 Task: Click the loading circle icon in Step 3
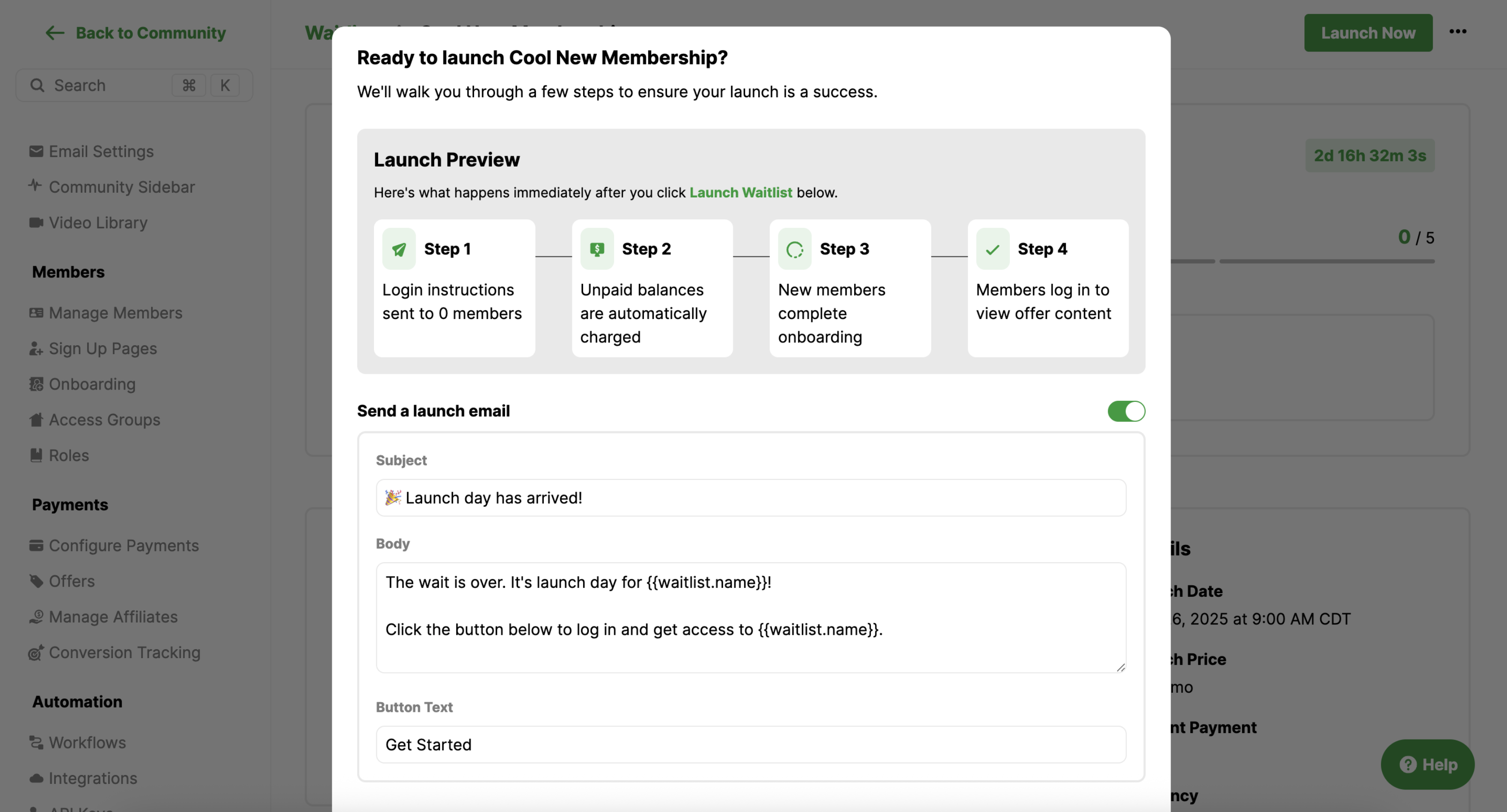pyautogui.click(x=794, y=249)
